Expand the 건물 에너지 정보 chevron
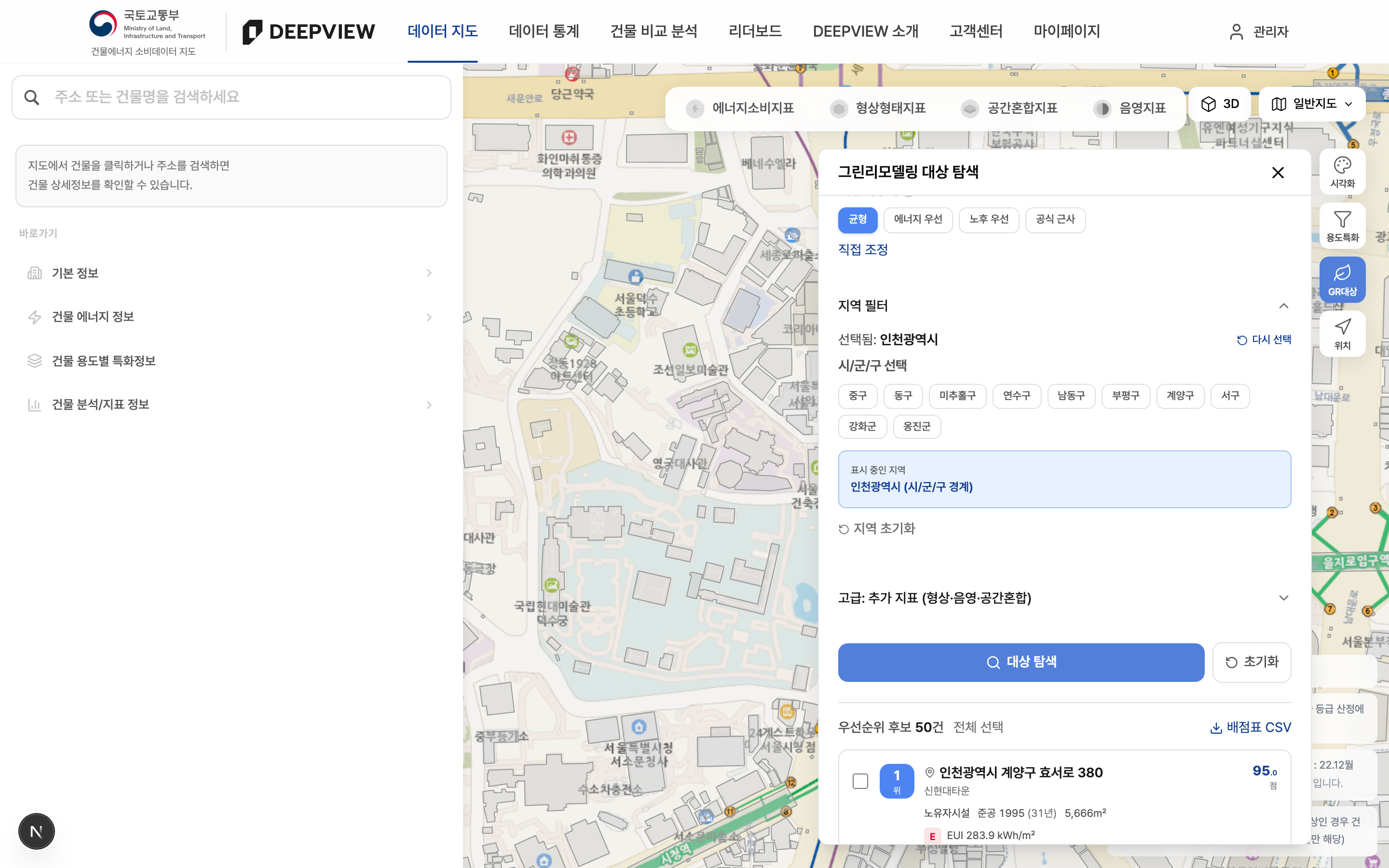Viewport: 1389px width, 868px height. point(429,317)
